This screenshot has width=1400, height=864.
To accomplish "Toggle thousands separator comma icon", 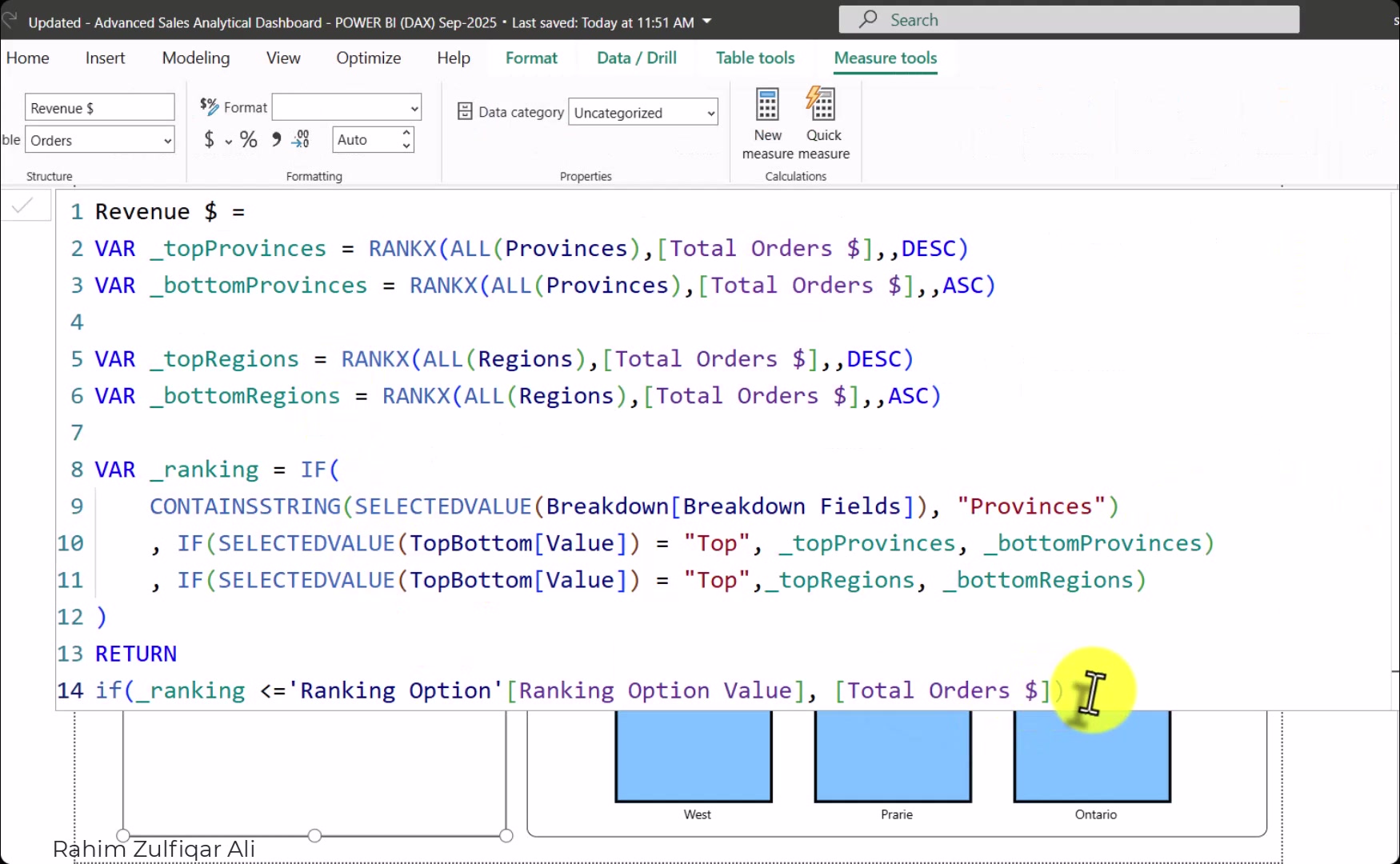I will pos(276,140).
